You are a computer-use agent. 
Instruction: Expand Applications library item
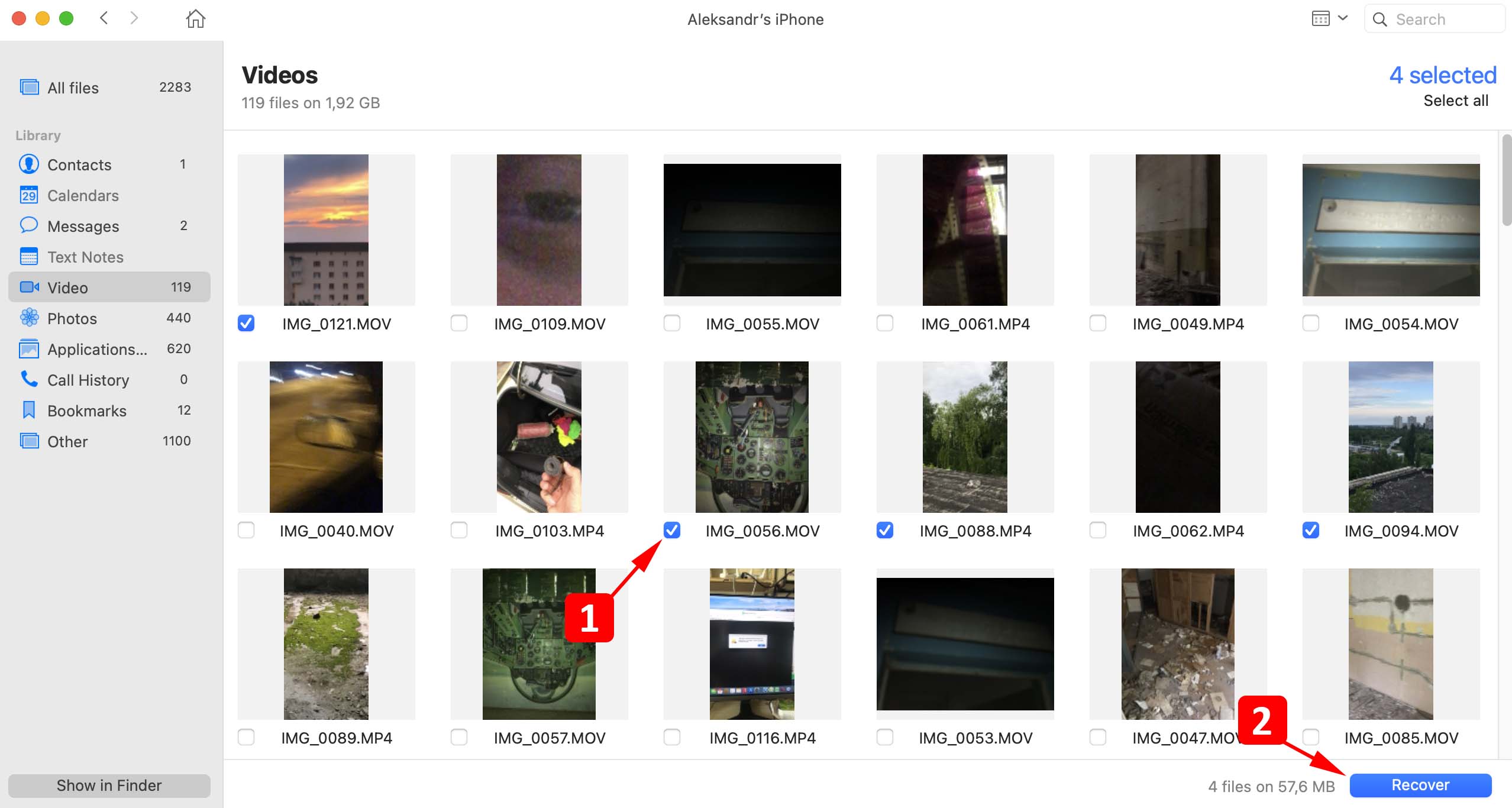(98, 349)
